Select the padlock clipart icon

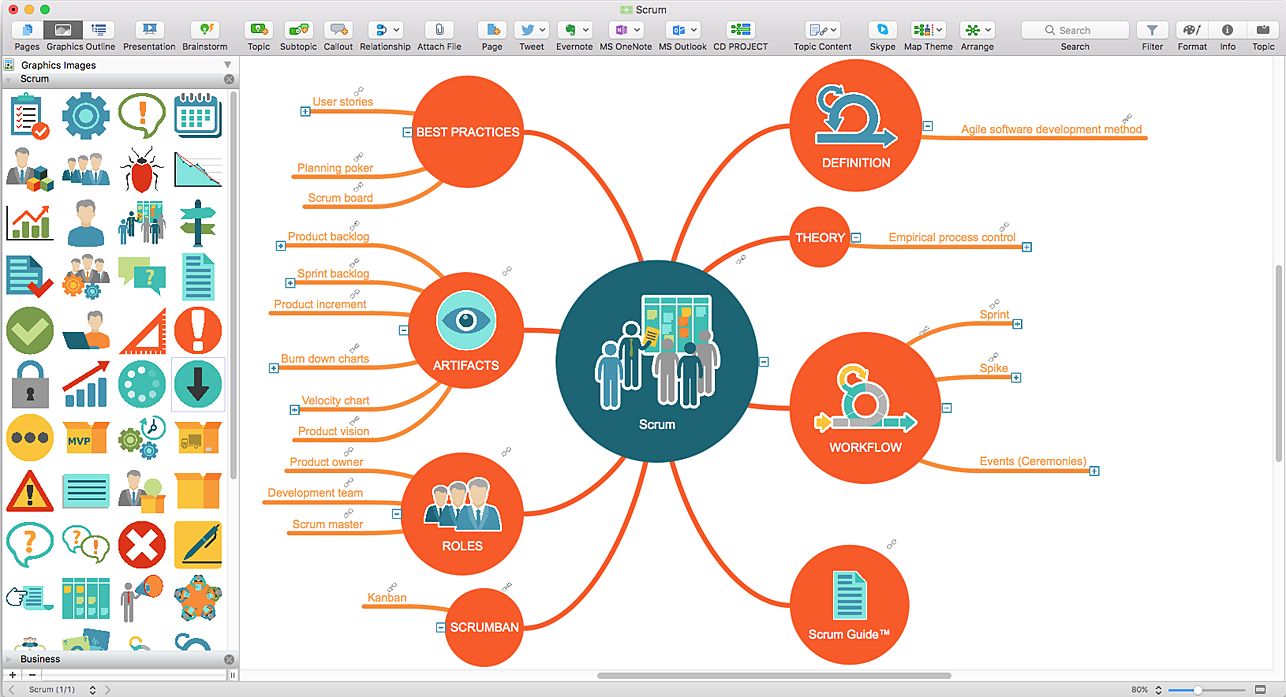(29, 385)
